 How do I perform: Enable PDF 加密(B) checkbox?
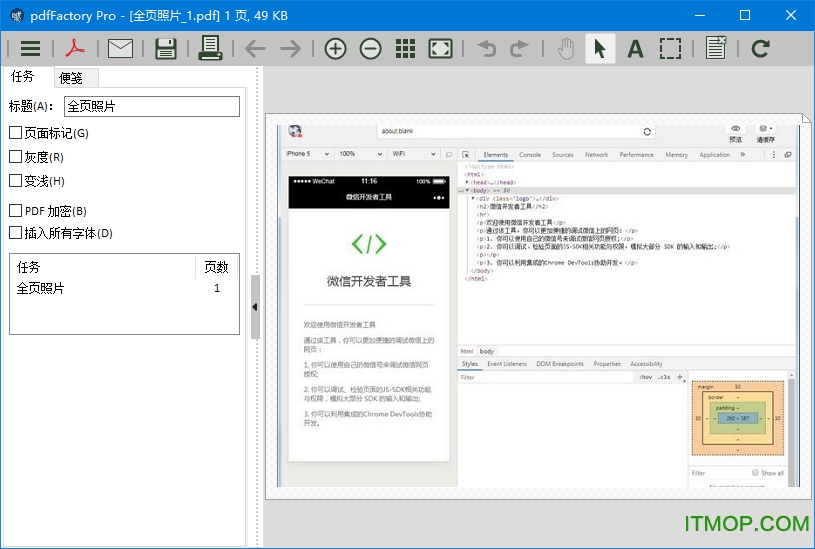pyautogui.click(x=16, y=211)
